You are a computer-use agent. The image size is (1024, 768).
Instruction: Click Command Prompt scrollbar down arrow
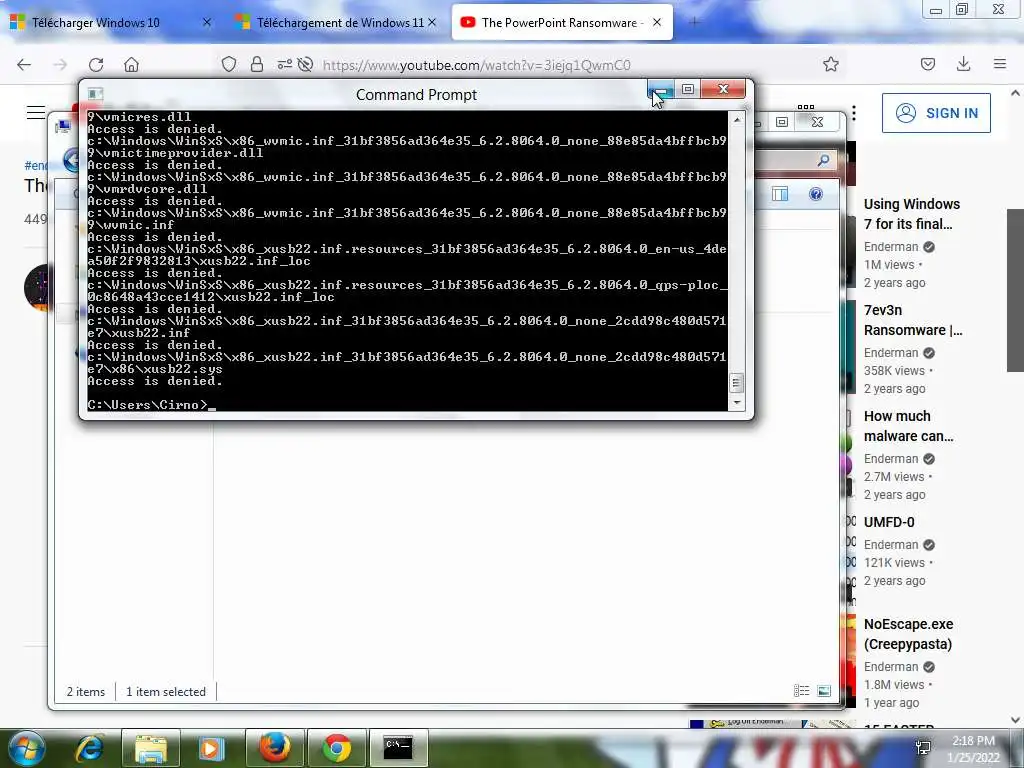[737, 402]
